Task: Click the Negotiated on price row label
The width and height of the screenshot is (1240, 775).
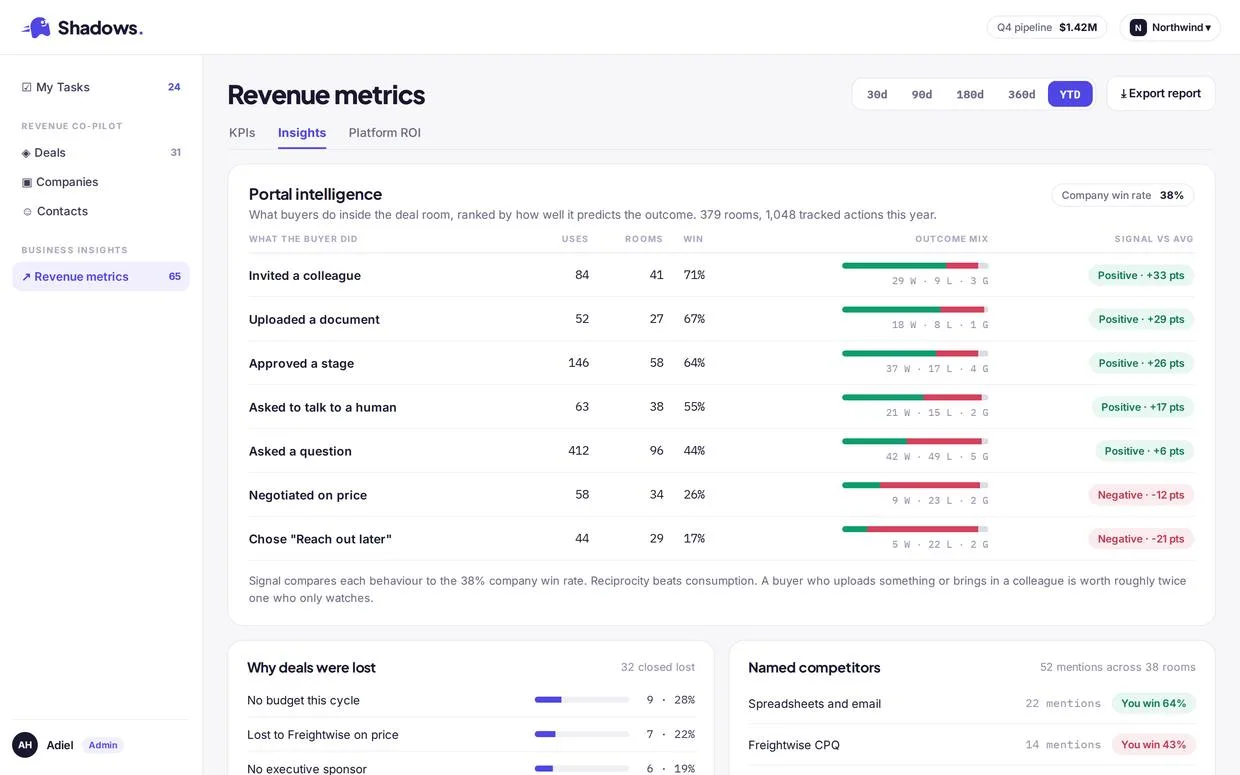Action: 308,495
